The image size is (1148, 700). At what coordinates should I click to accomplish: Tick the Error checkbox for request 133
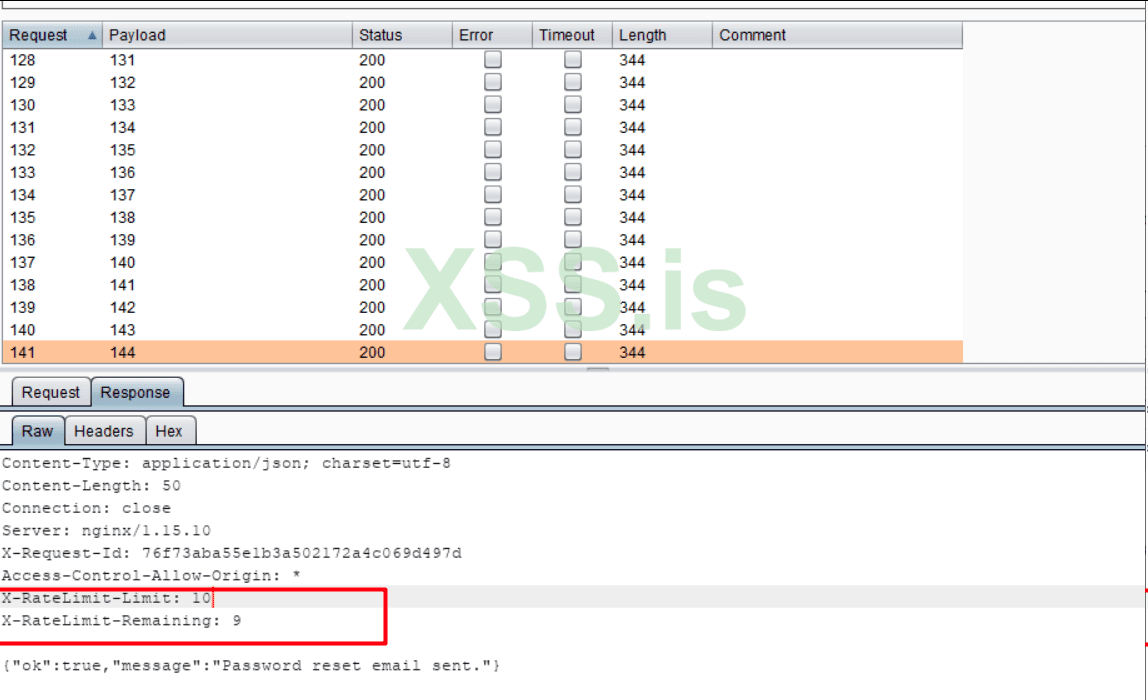pyautogui.click(x=493, y=172)
